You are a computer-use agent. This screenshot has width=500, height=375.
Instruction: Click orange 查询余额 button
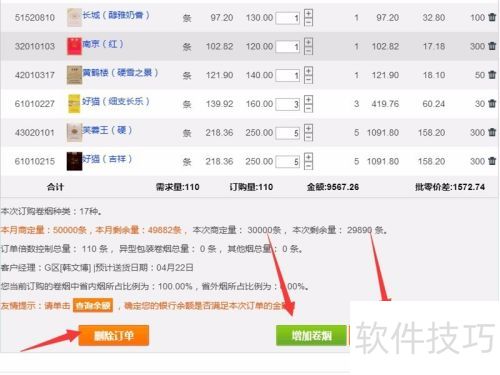coord(93,305)
